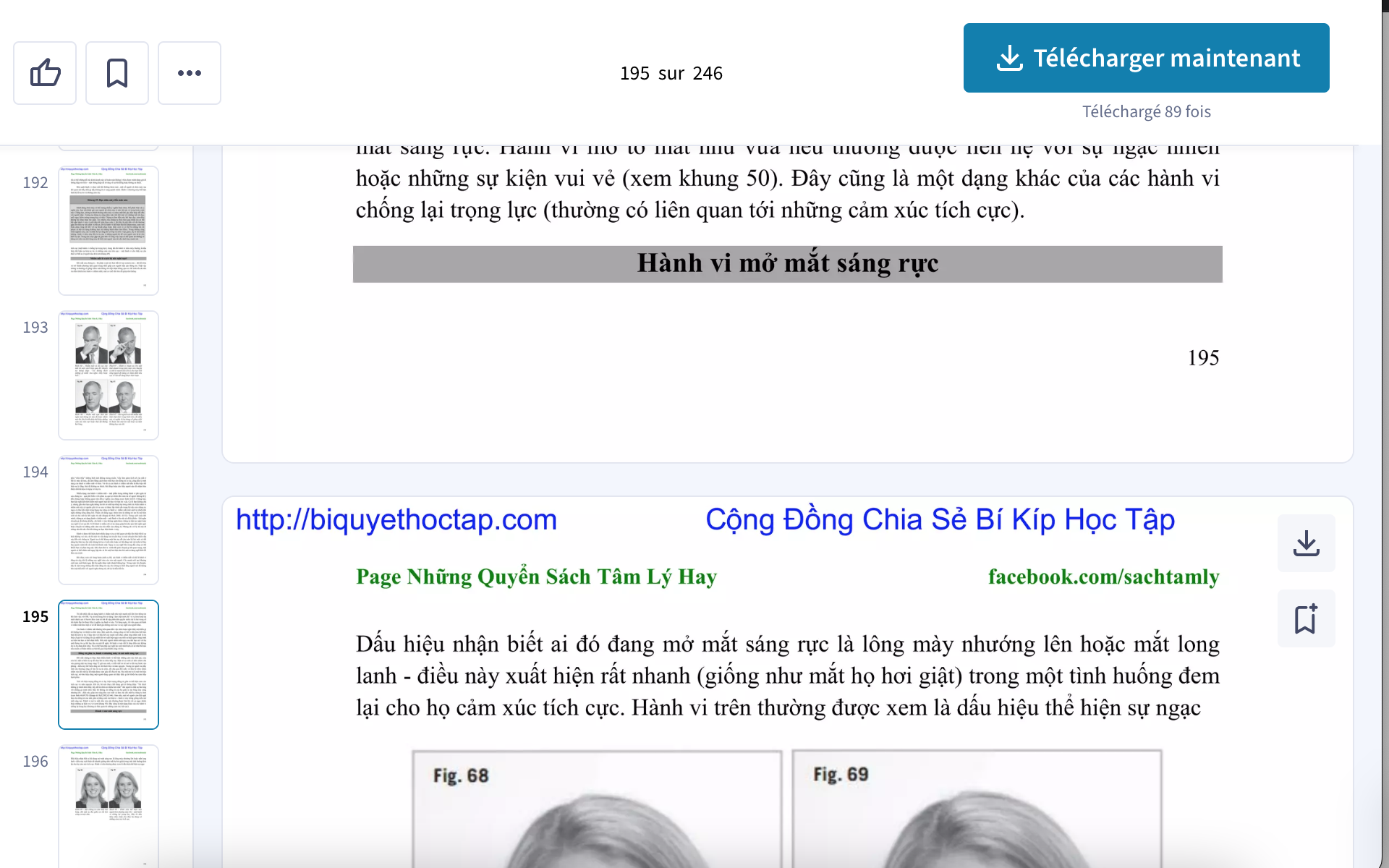
Task: Click the total page count '246'
Action: pyautogui.click(x=708, y=73)
